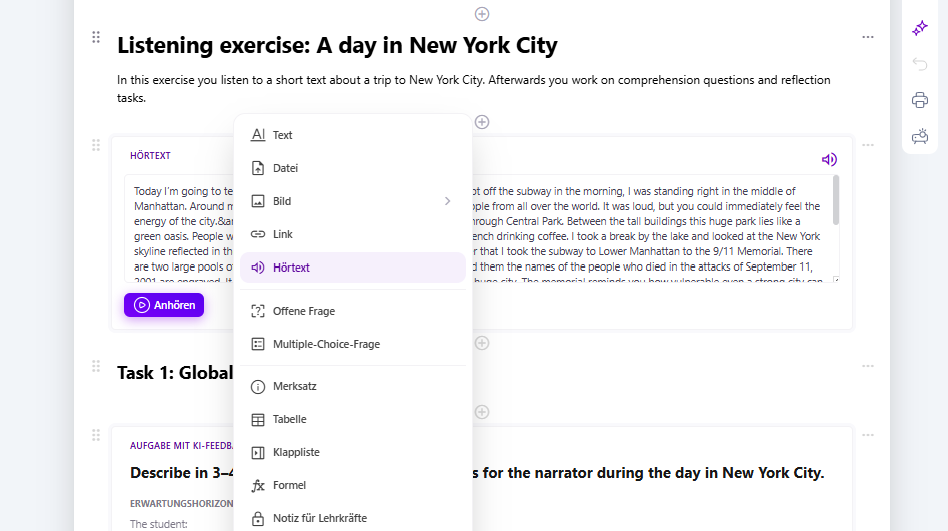Click the print icon in right sidebar

(920, 100)
